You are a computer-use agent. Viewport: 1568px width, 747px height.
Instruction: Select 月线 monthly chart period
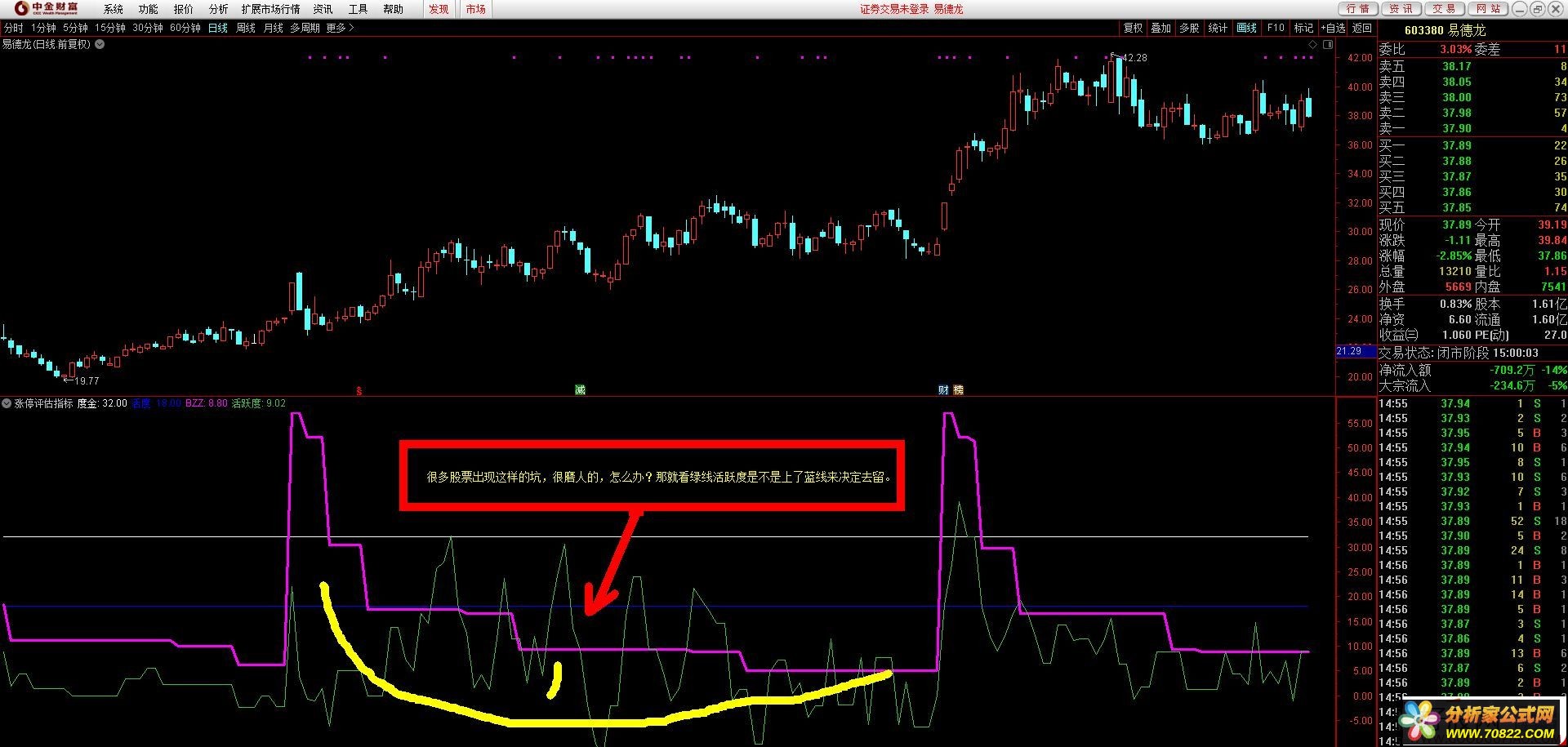(x=273, y=28)
